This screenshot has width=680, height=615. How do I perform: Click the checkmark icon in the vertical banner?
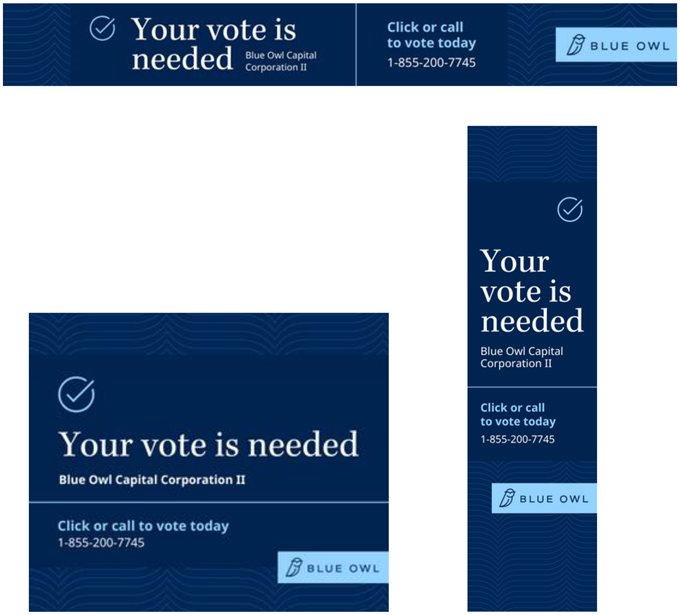coord(569,209)
